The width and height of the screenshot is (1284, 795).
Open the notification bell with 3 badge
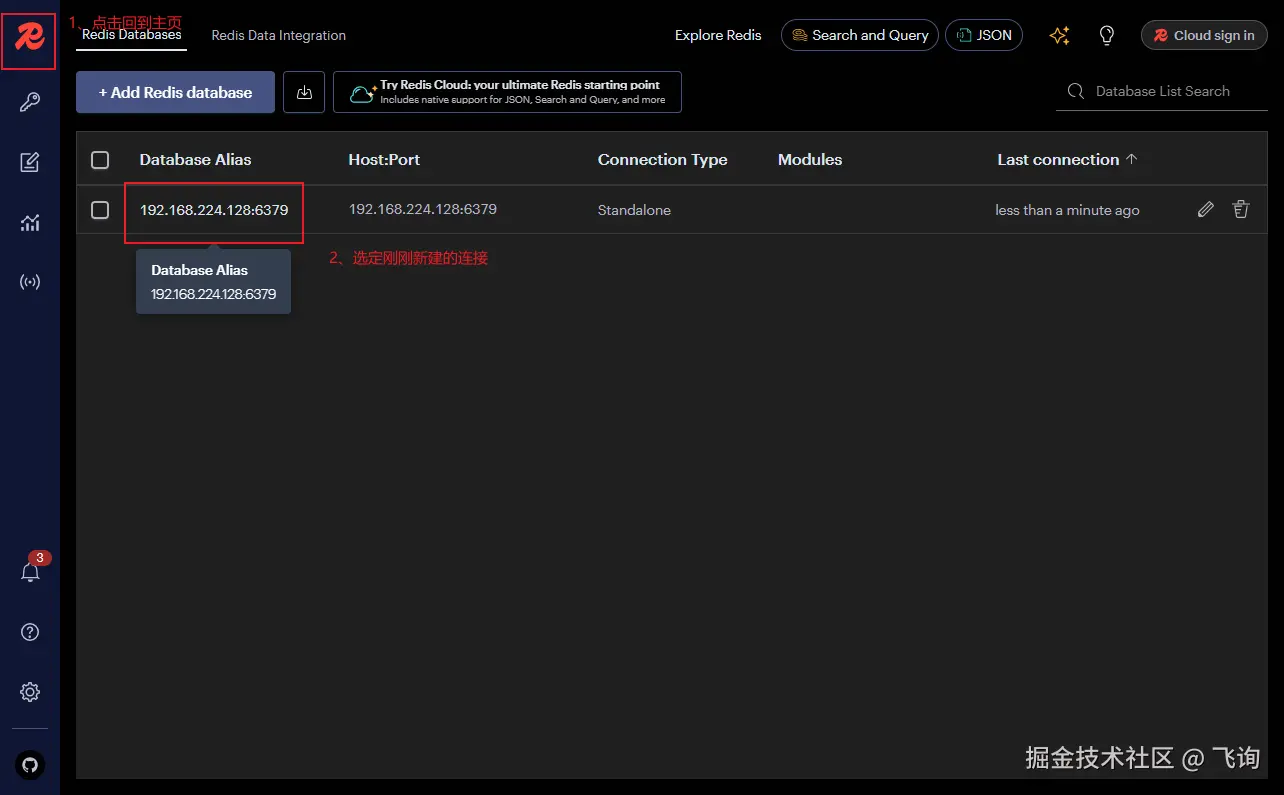(31, 571)
